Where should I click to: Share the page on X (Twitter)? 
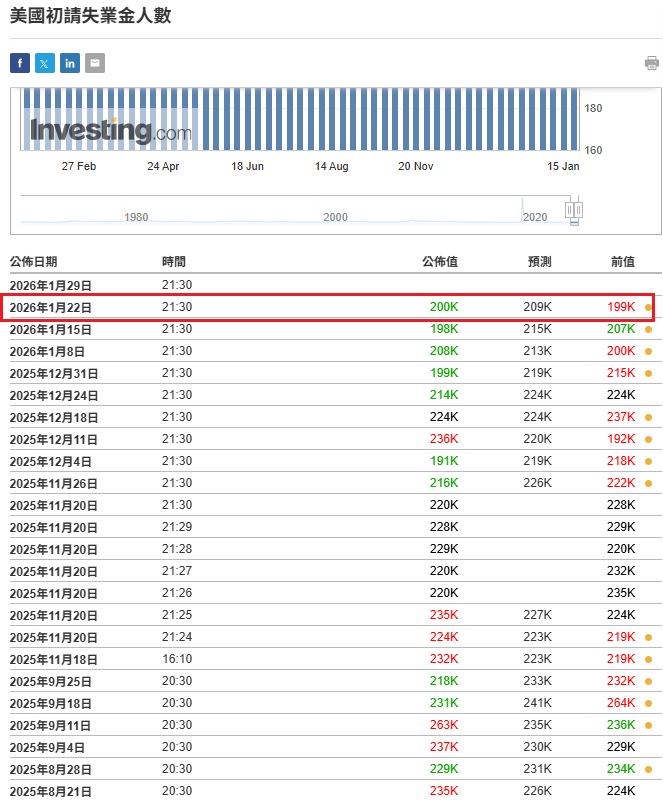tap(45, 63)
